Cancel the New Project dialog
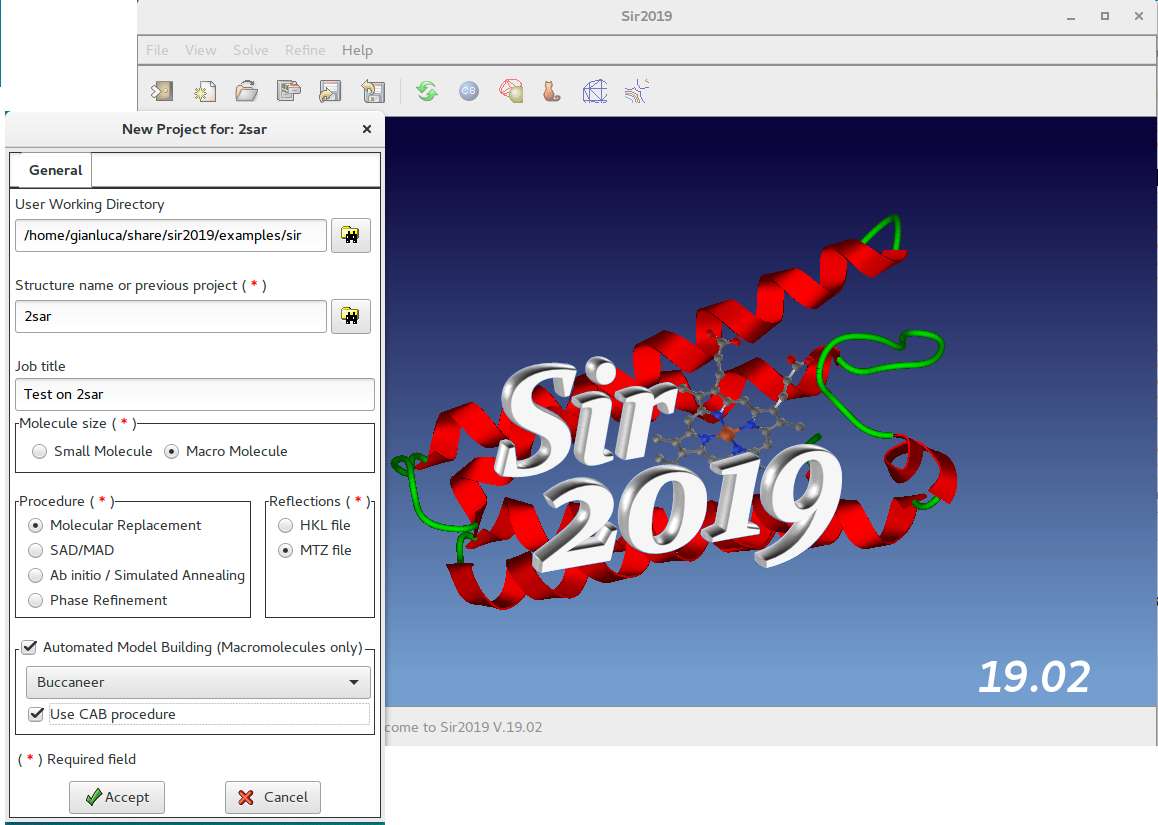The width and height of the screenshot is (1158, 825). (273, 797)
